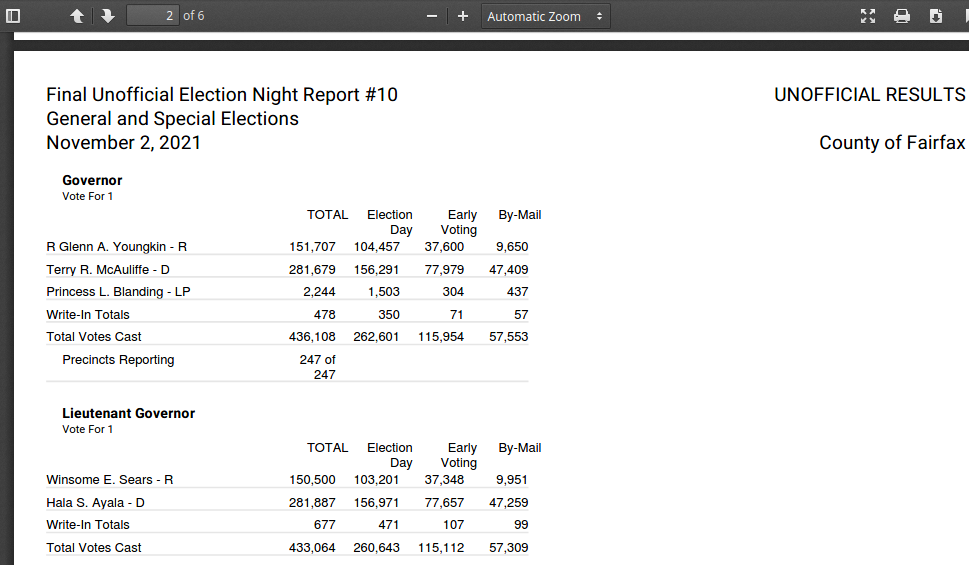Click Governor By-Mail column header
Image resolution: width=969 pixels, height=565 pixels.
(x=520, y=215)
